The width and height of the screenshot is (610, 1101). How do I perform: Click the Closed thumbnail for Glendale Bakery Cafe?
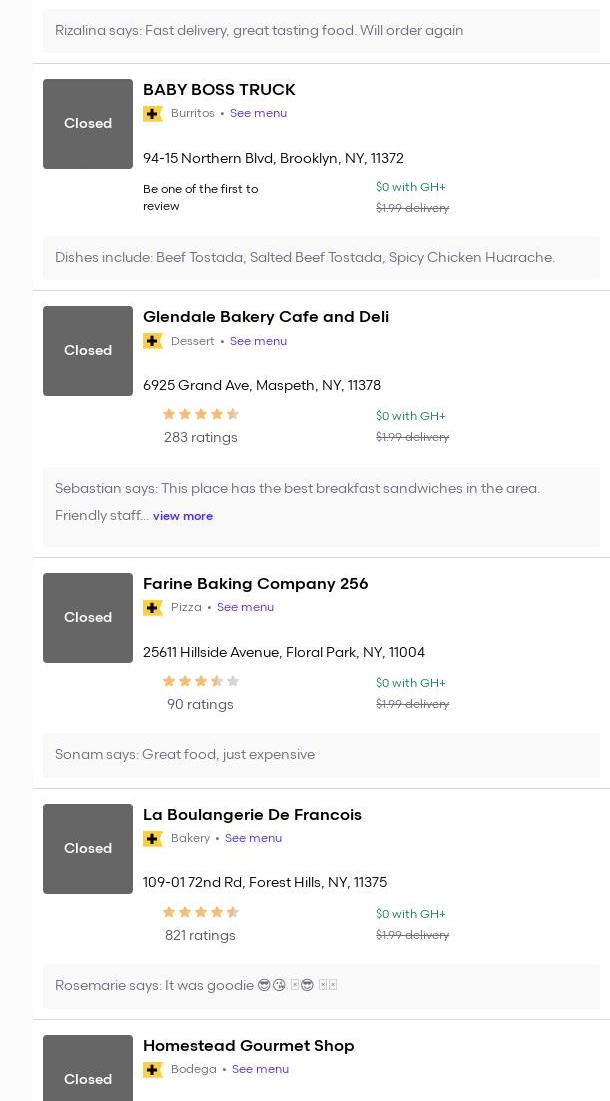click(x=88, y=351)
